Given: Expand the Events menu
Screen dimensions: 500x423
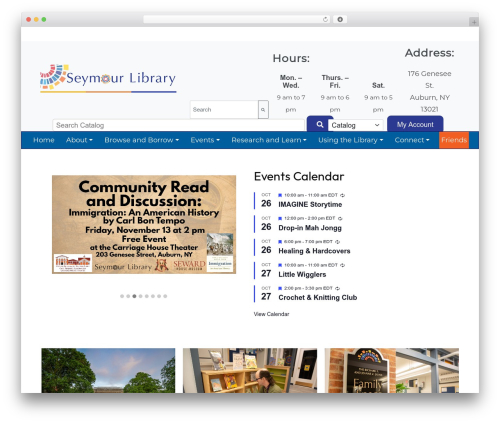Looking at the screenshot, I should tap(205, 140).
